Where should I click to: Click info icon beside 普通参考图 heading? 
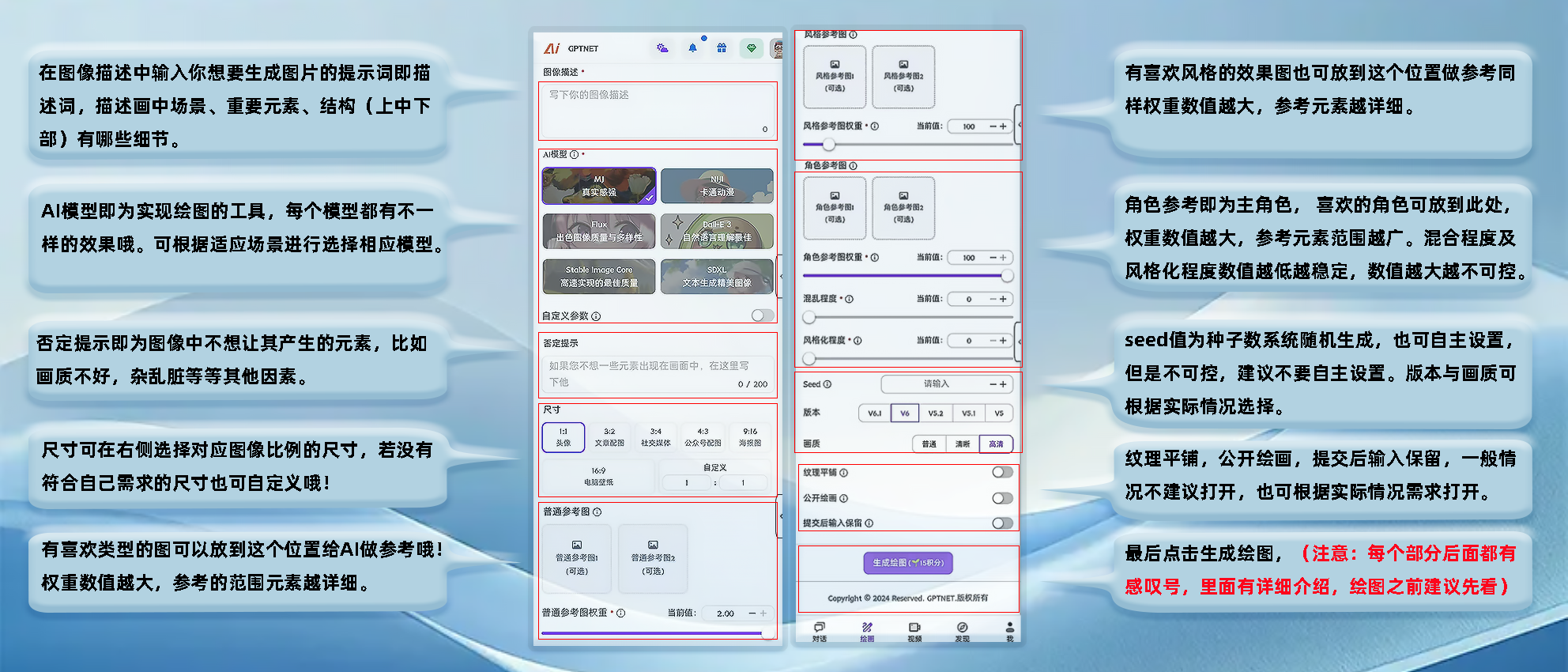tap(597, 512)
